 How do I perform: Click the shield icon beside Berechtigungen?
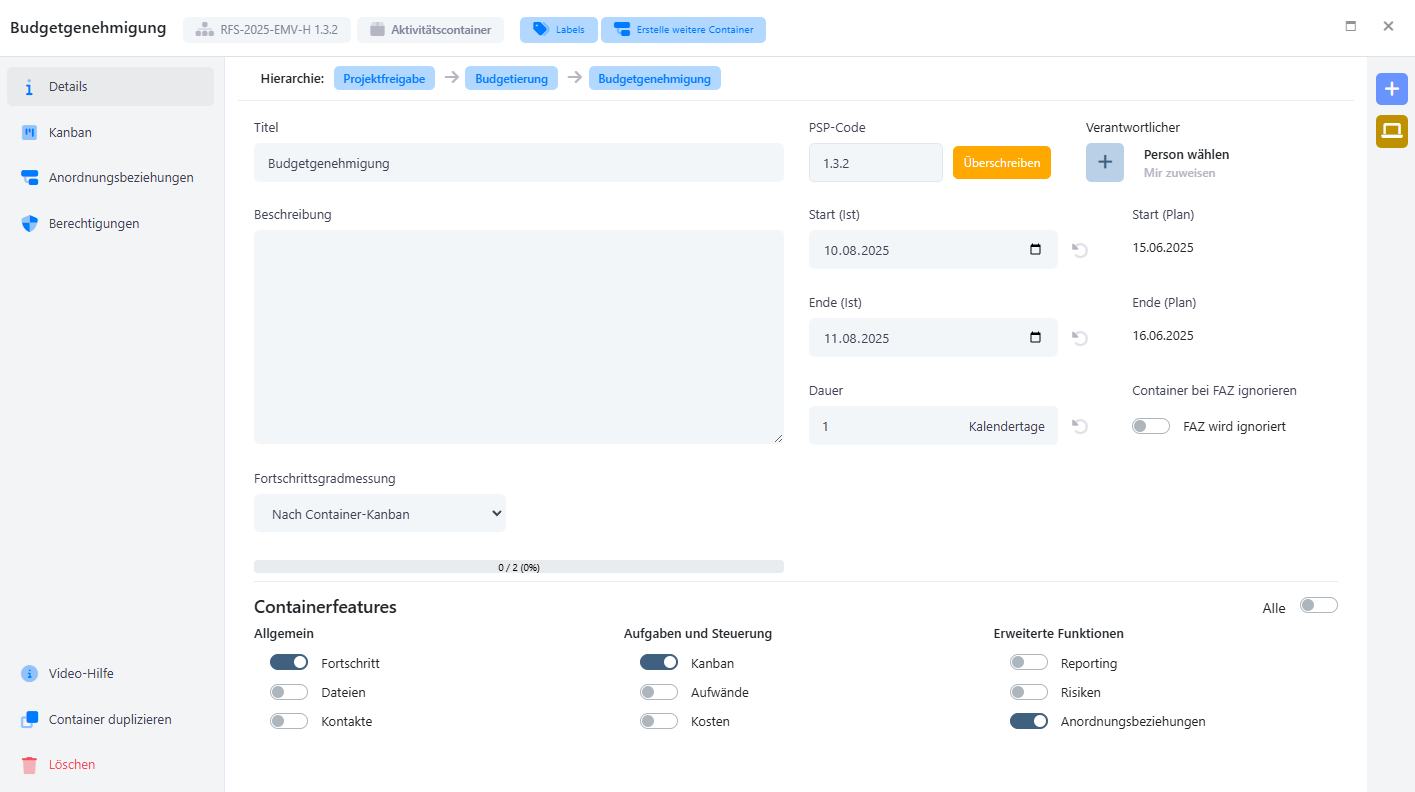pos(30,224)
